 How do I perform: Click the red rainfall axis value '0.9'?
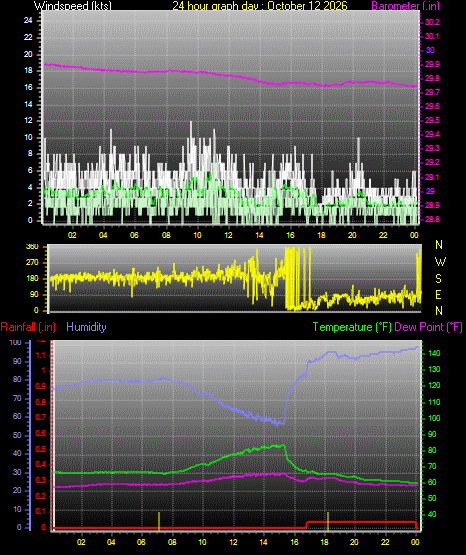pos(41,387)
